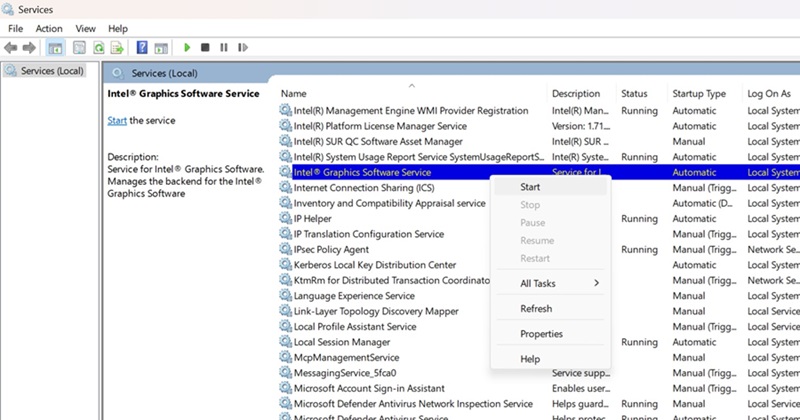Open the Action menu
The image size is (800, 420).
pyautogui.click(x=49, y=29)
